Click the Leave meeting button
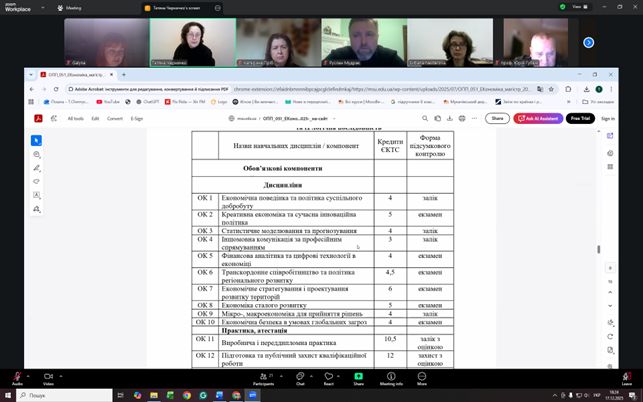Screen dimensions: 643x402 tap(626, 378)
